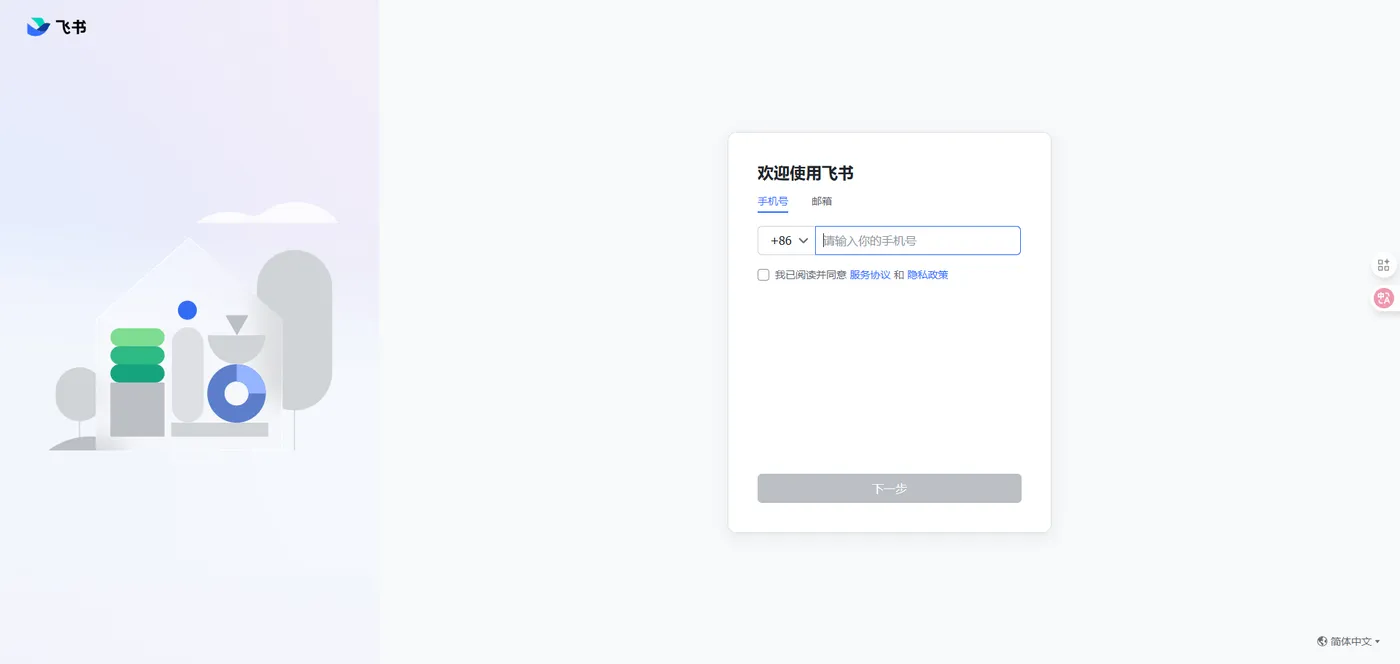This screenshot has height=664, width=1400.
Task: Open the +86 country code dropdown
Action: (x=787, y=241)
